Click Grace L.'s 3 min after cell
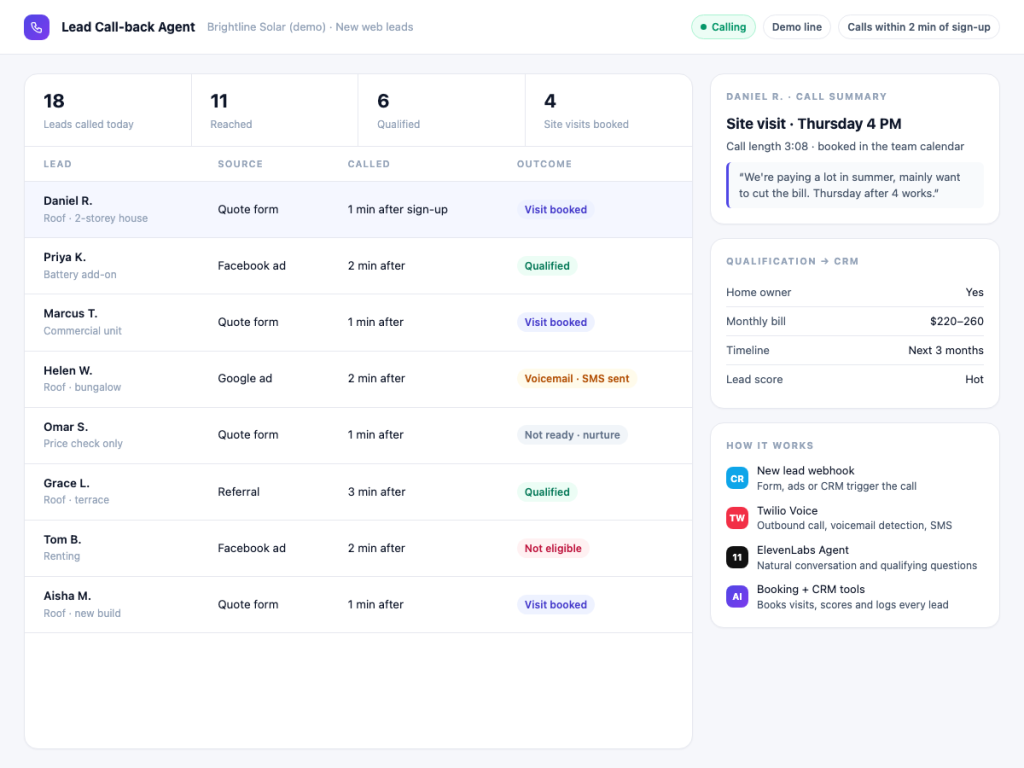1024x768 pixels. tap(376, 492)
